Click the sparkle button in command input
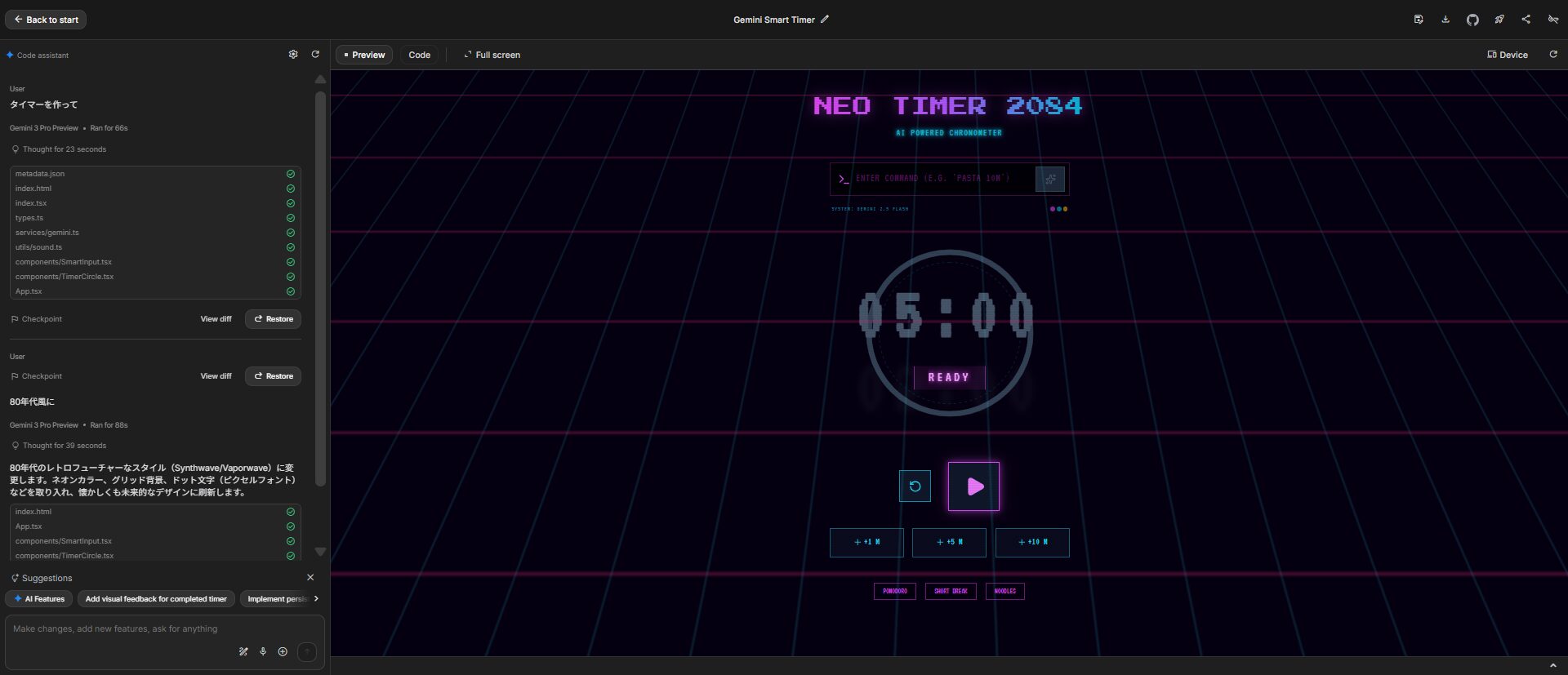 (x=1050, y=179)
